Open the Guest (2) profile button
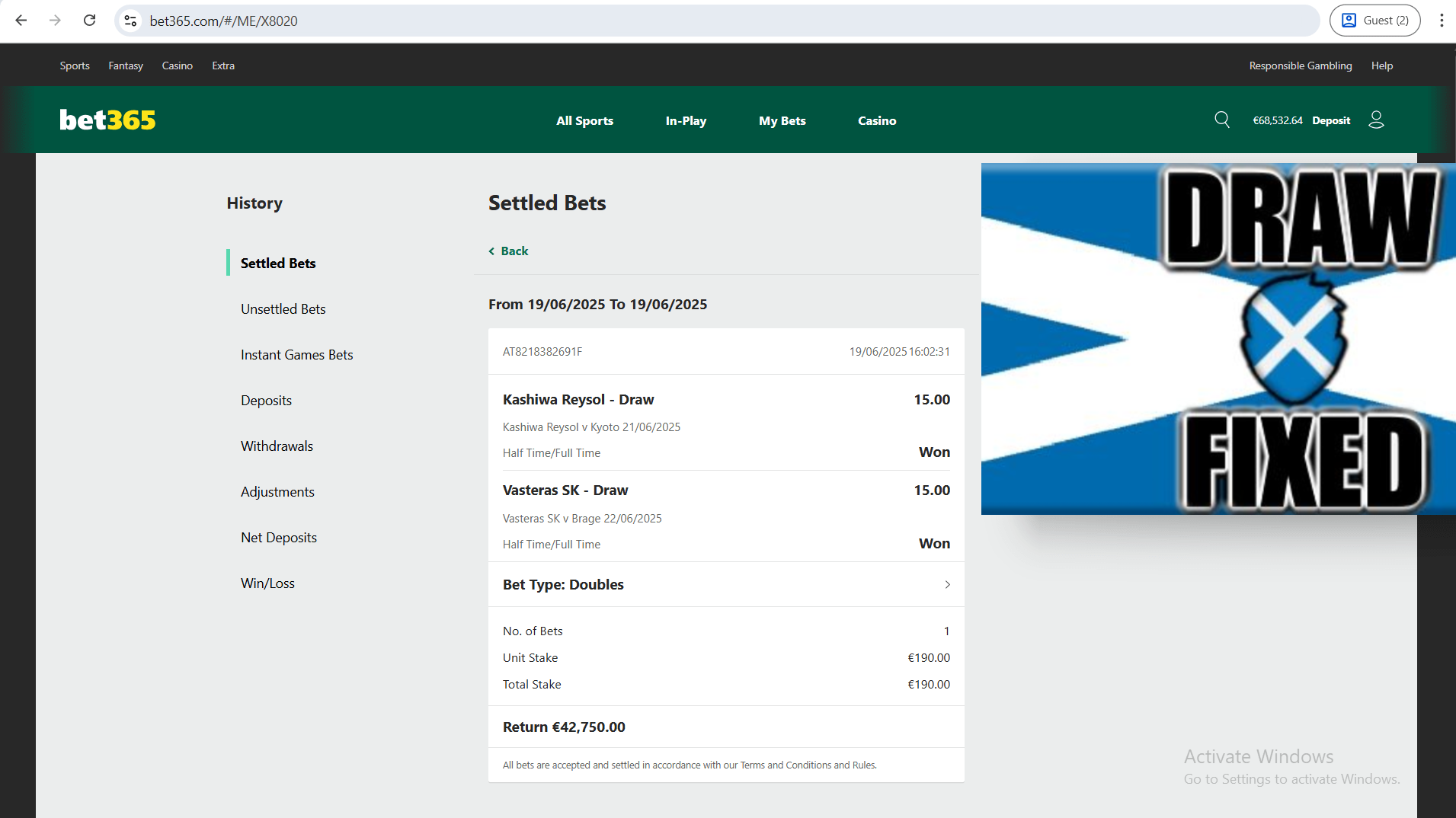Image resolution: width=1456 pixels, height=818 pixels. tap(1374, 21)
